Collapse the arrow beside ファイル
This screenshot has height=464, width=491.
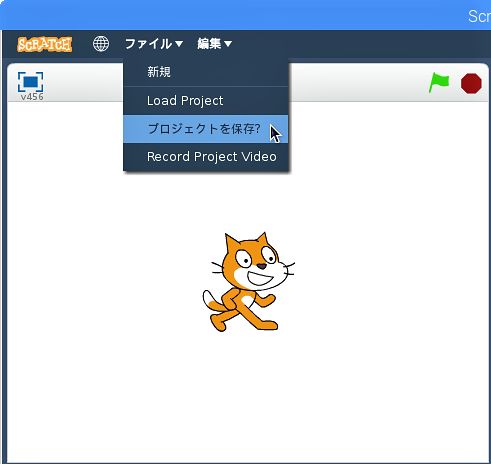(179, 44)
